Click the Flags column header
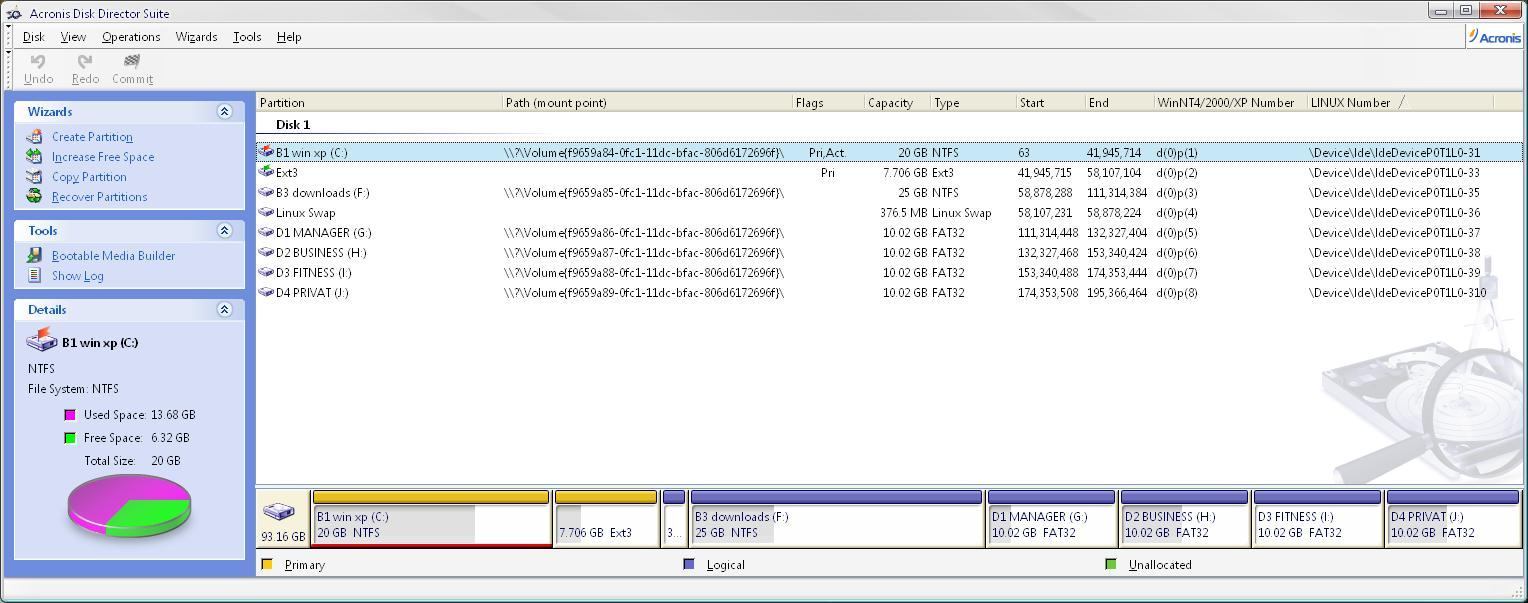The height and width of the screenshot is (603, 1528). coord(828,102)
